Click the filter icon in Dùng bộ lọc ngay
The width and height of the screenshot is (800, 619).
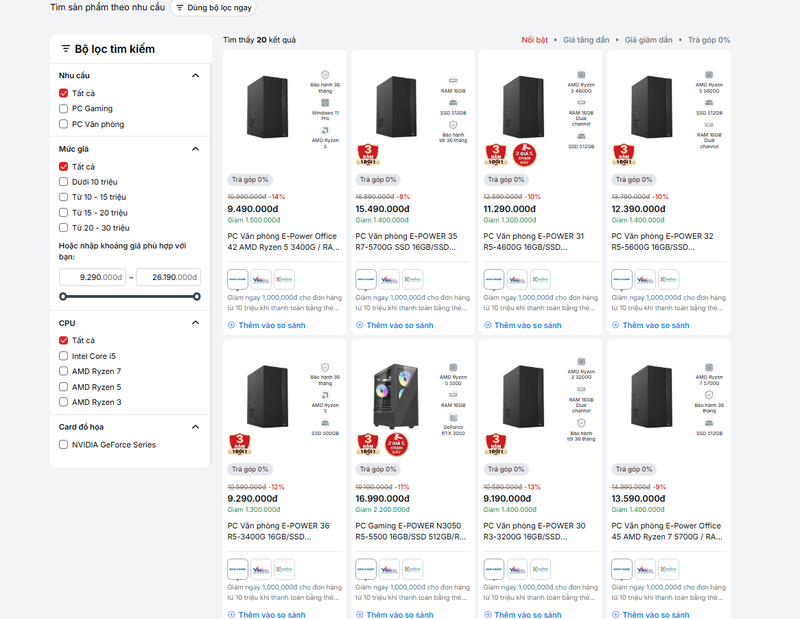[x=180, y=8]
